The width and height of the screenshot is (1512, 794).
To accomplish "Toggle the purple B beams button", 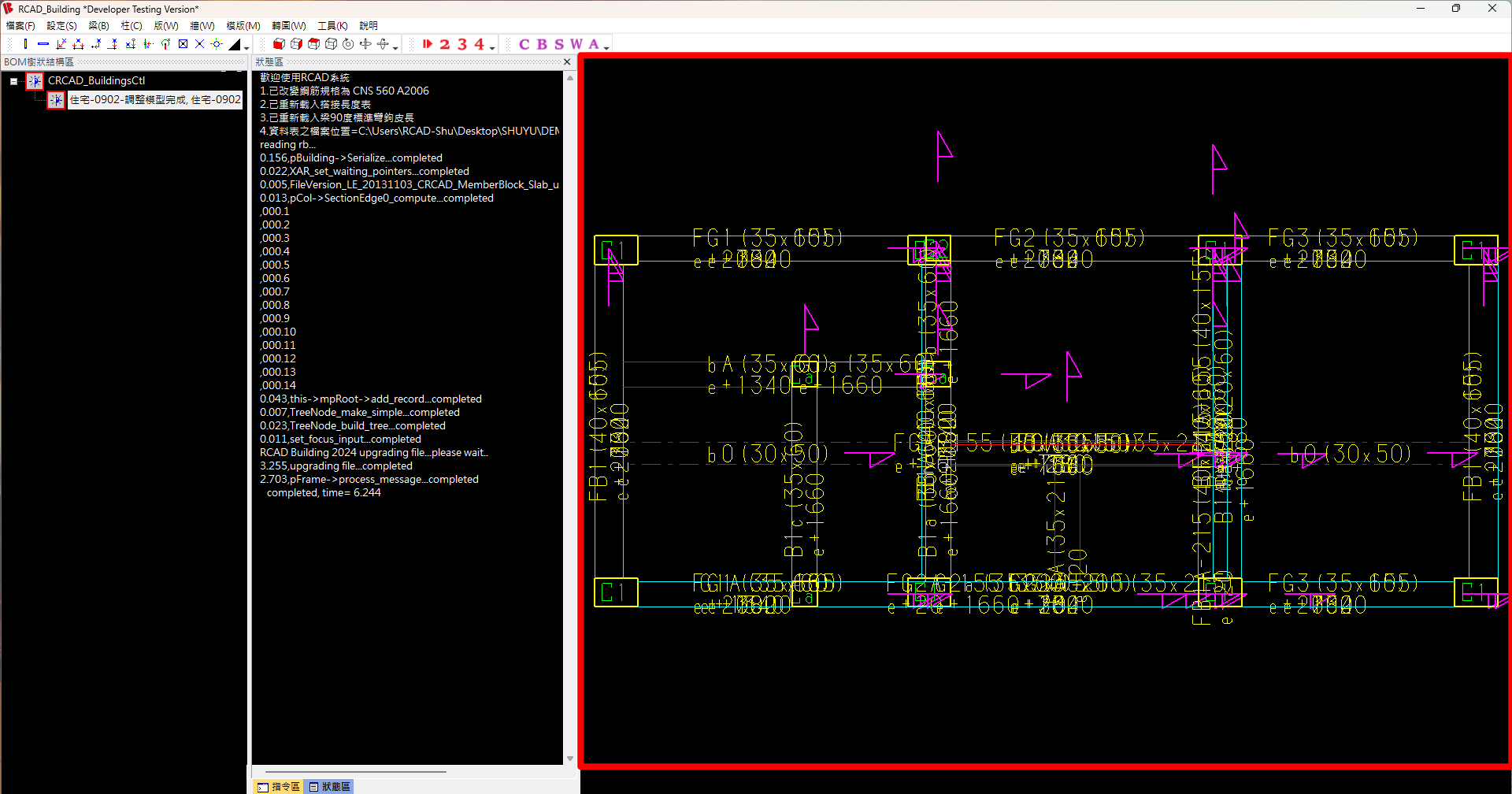I will (x=542, y=44).
